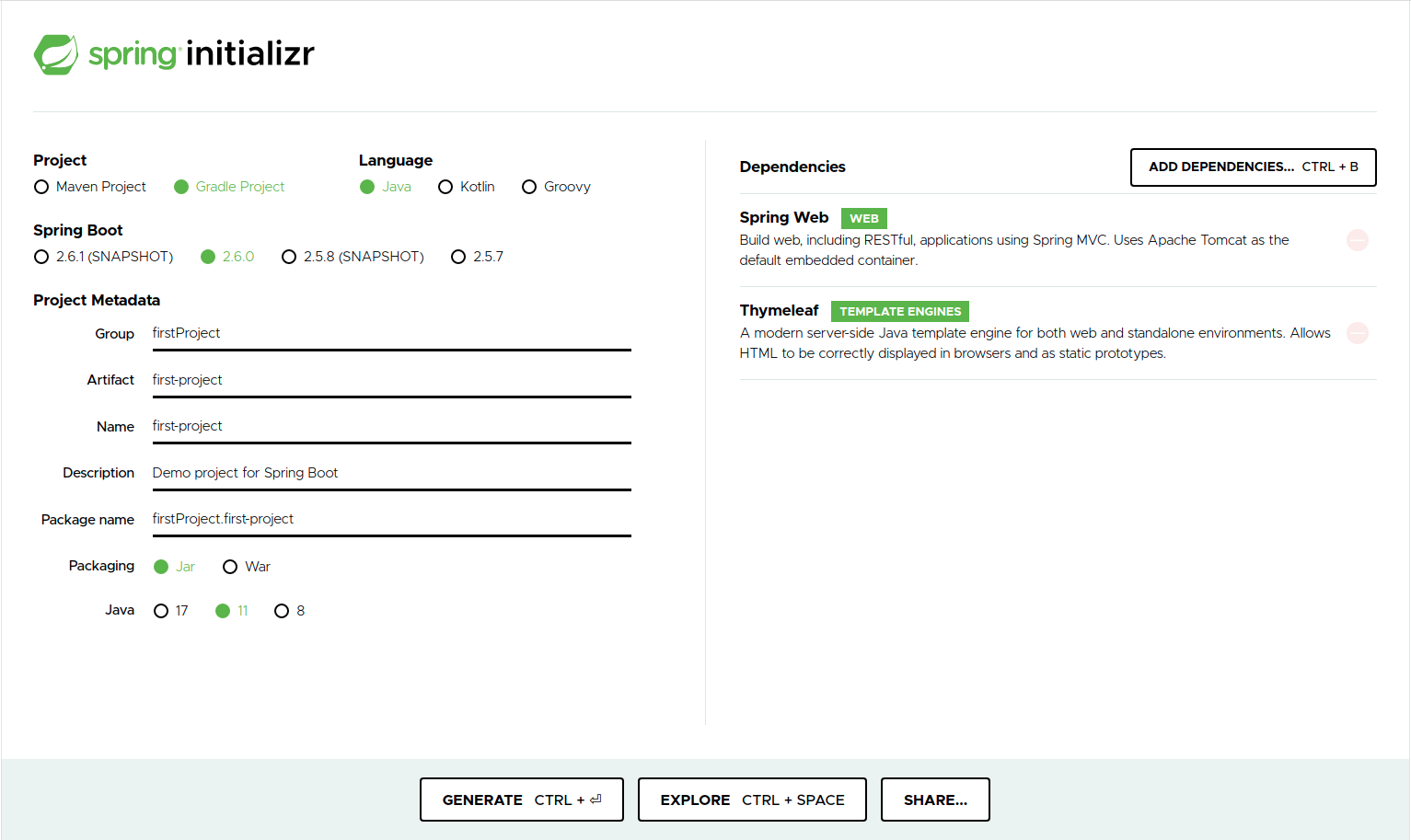This screenshot has width=1411, height=840.
Task: Edit the Package name field
Action: 392,520
